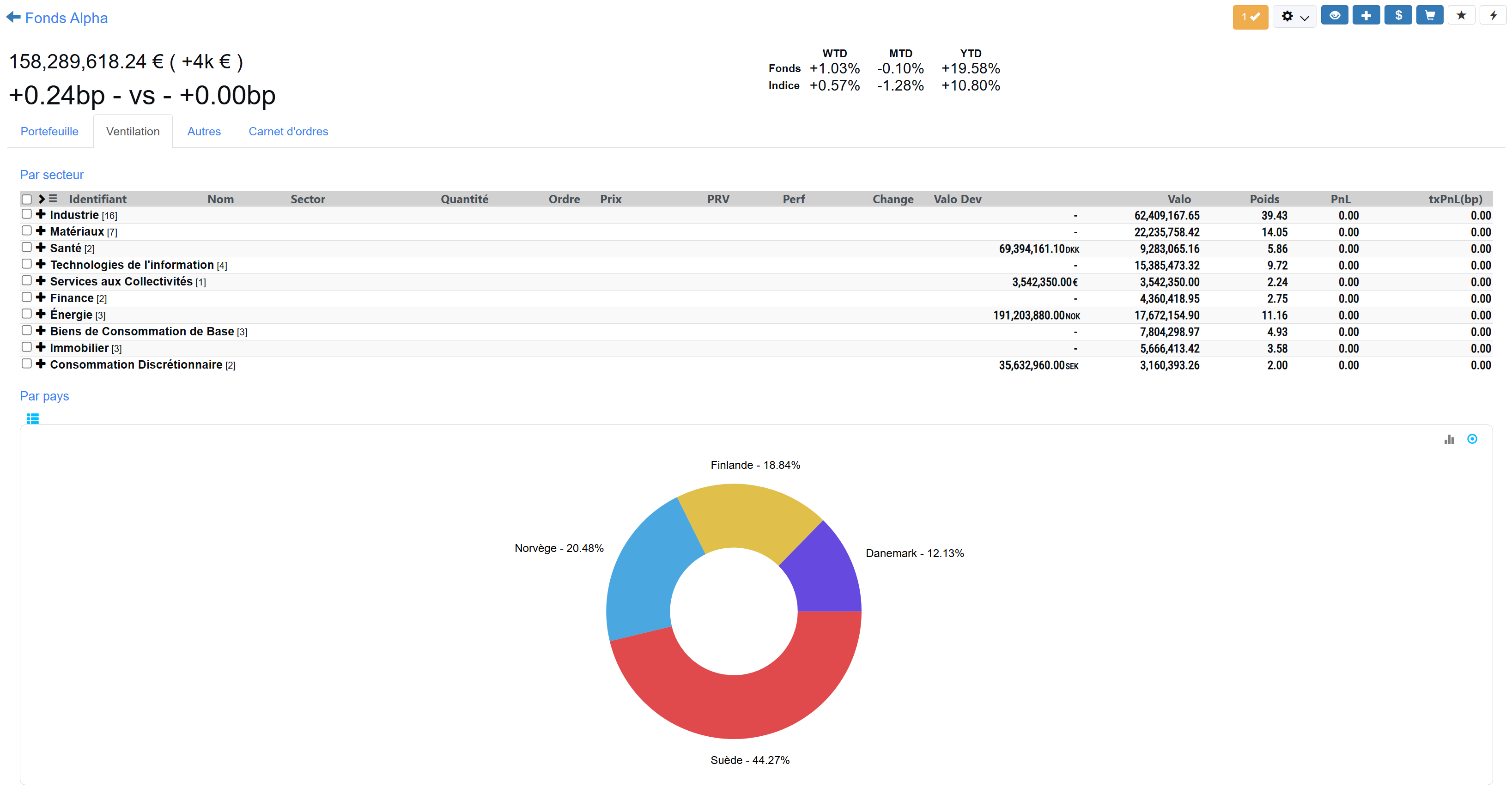The height and width of the screenshot is (794, 1512).
Task: Click the lightning bolt icon
Action: point(1493,16)
